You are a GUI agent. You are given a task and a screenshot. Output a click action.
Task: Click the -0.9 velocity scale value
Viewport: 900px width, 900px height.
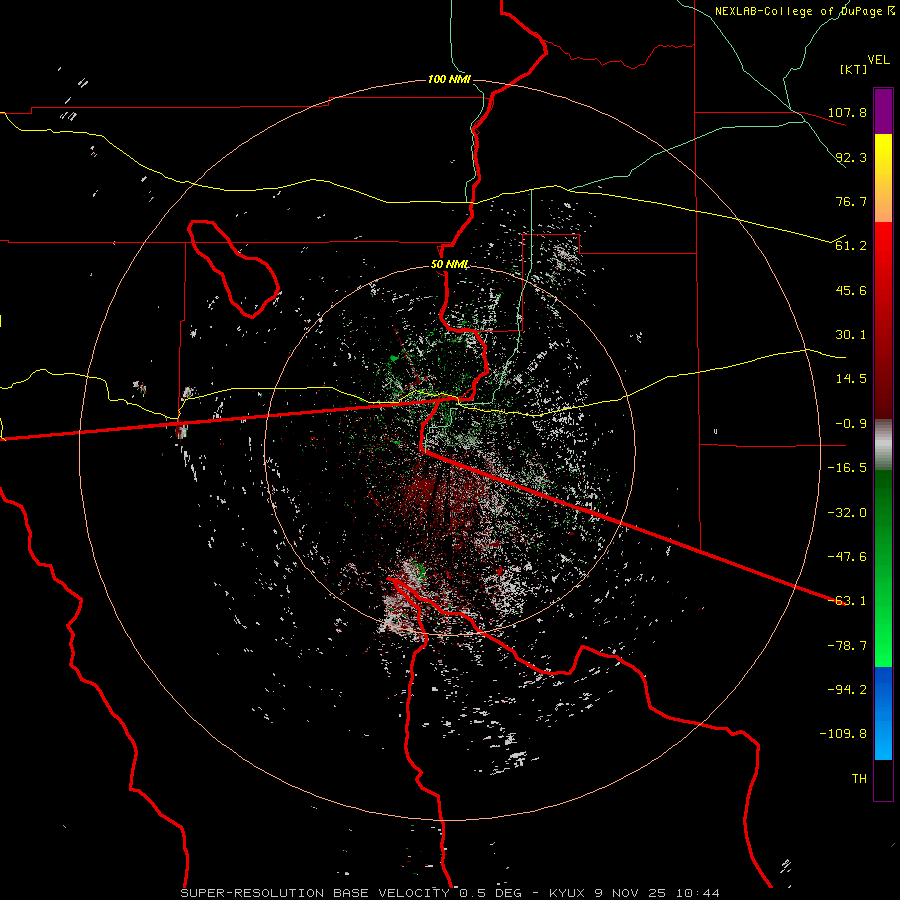(851, 424)
